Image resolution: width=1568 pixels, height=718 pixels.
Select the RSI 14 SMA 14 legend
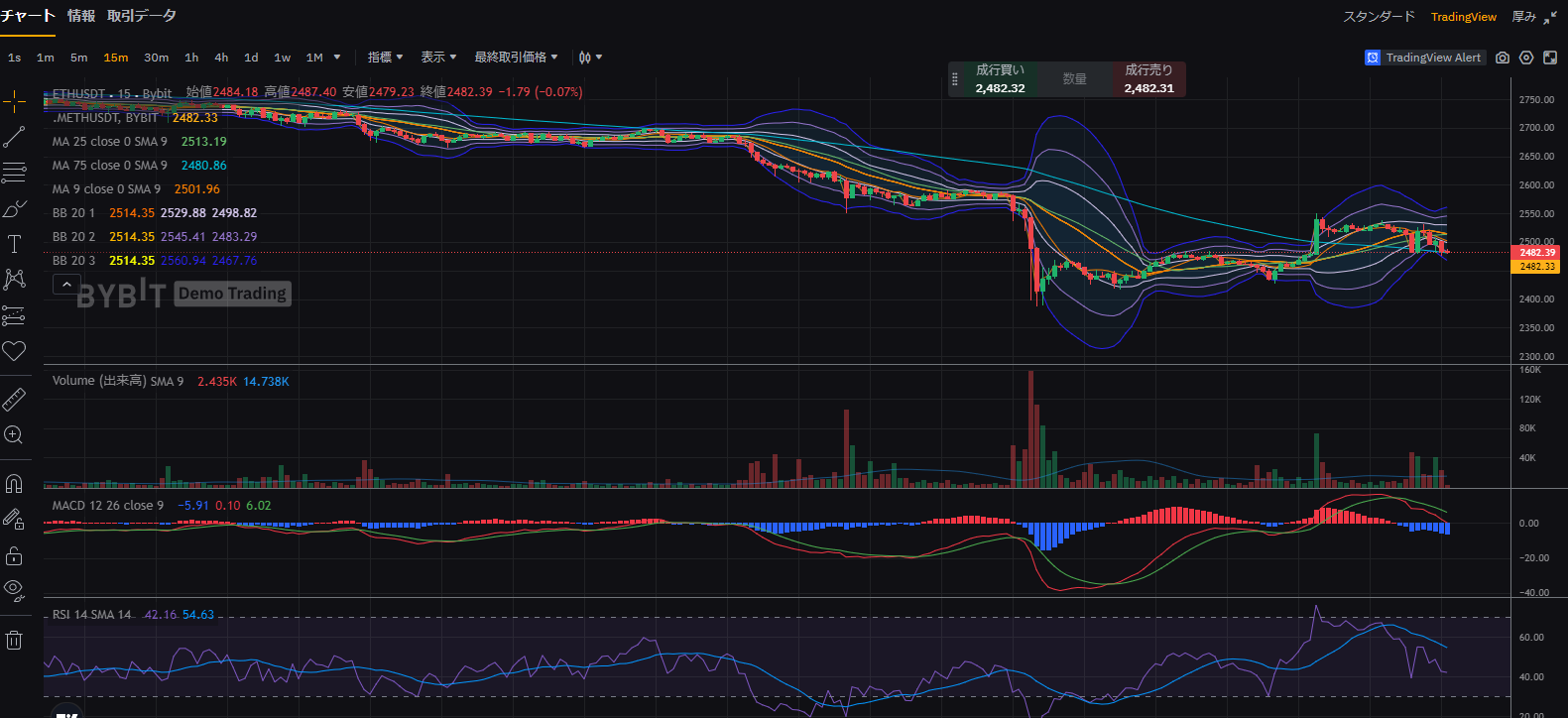pos(92,615)
